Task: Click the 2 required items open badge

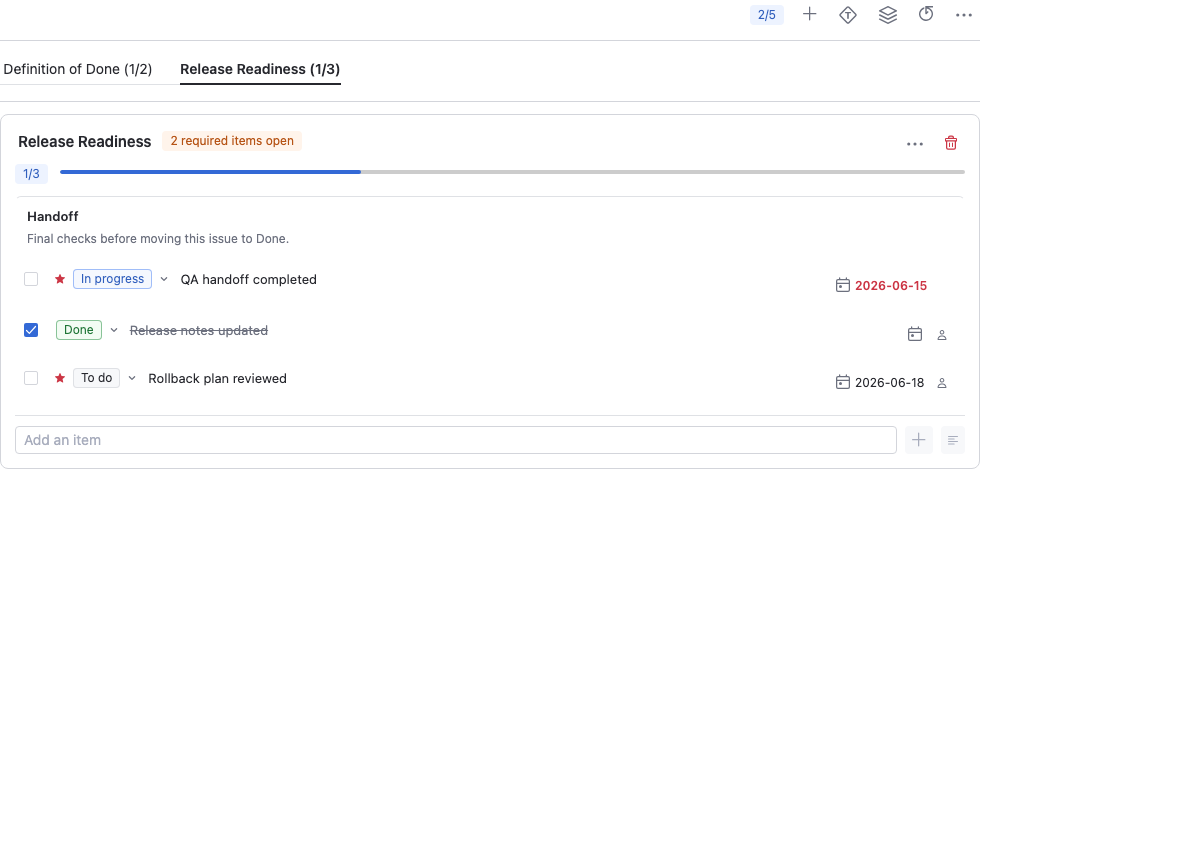Action: pyautogui.click(x=232, y=141)
